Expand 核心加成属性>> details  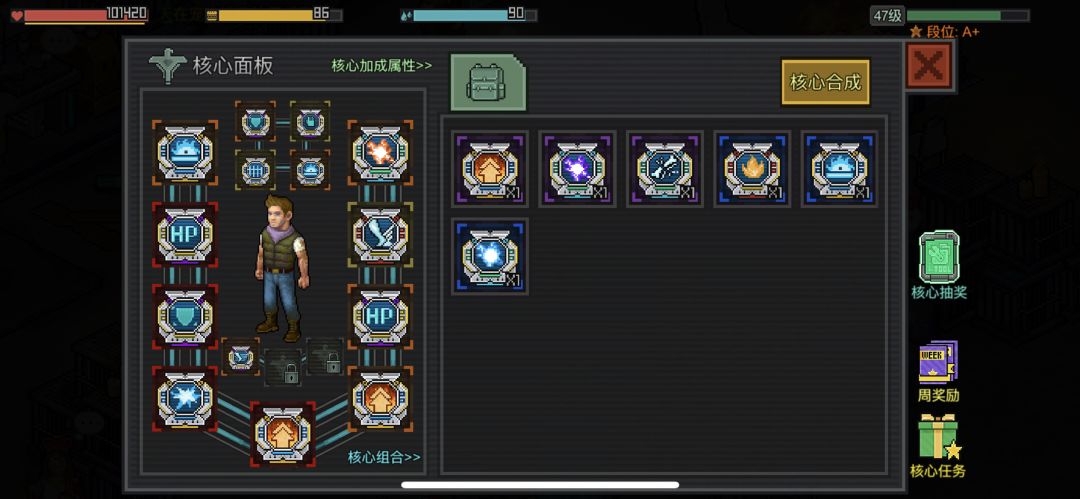382,65
